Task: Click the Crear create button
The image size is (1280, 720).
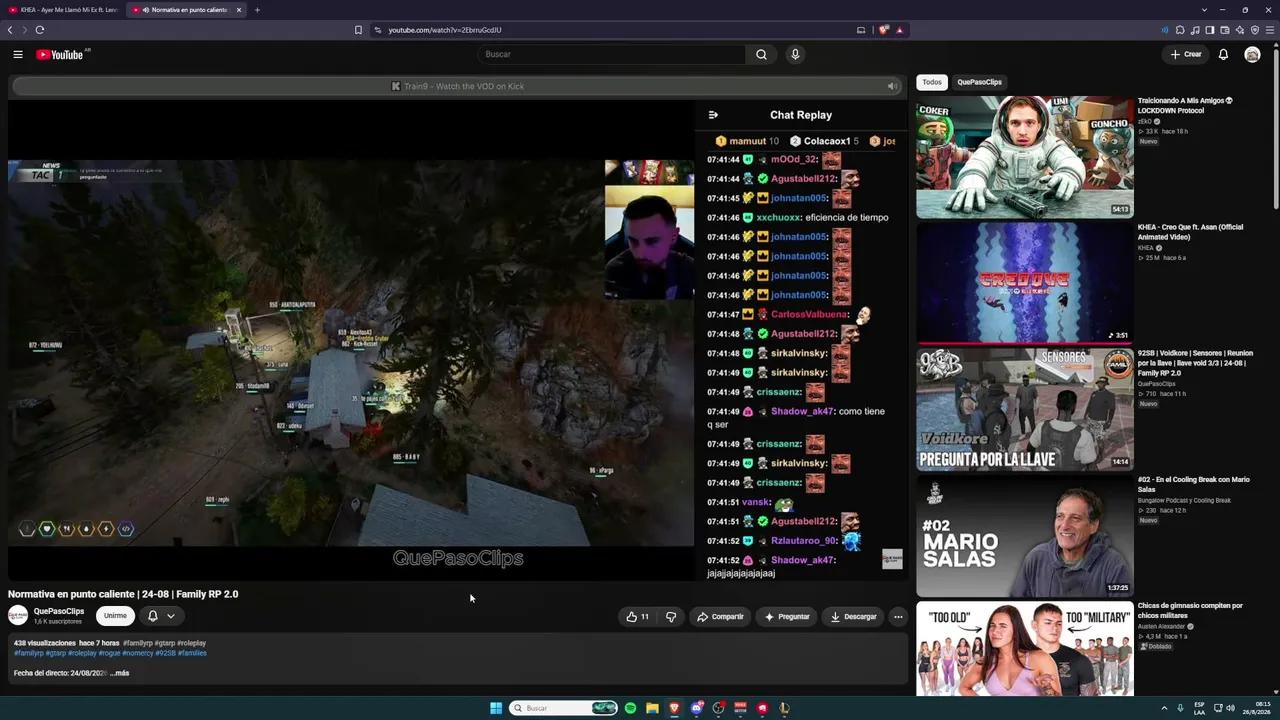Action: click(x=1186, y=54)
